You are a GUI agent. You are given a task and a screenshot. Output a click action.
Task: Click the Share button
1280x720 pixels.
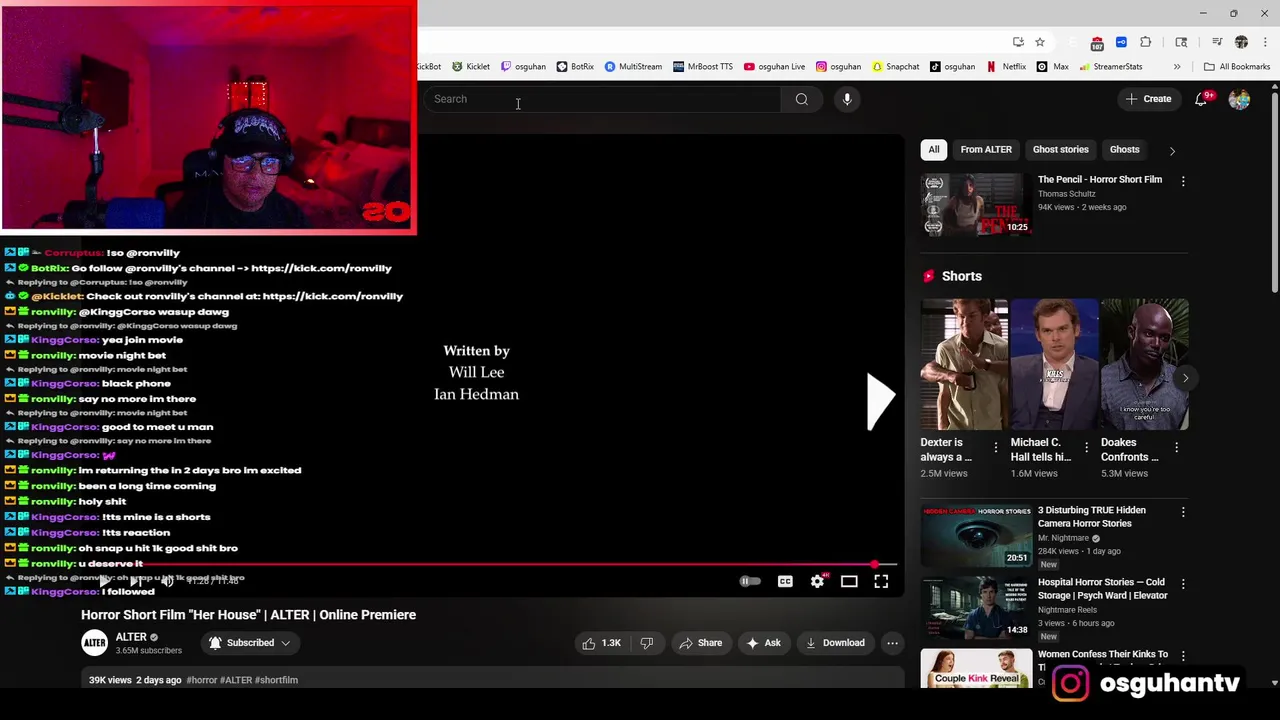[700, 643]
